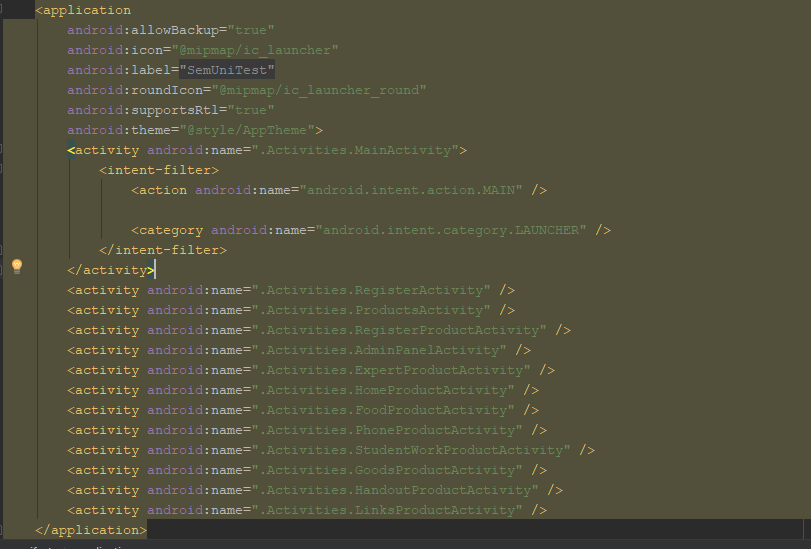The image size is (811, 549).
Task: Click the opening <intent-filter> tag
Action: (159, 170)
